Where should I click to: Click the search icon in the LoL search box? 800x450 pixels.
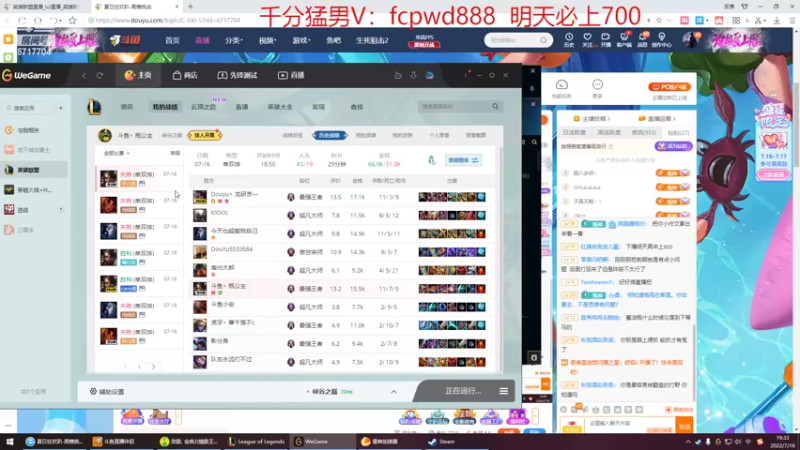point(495,107)
